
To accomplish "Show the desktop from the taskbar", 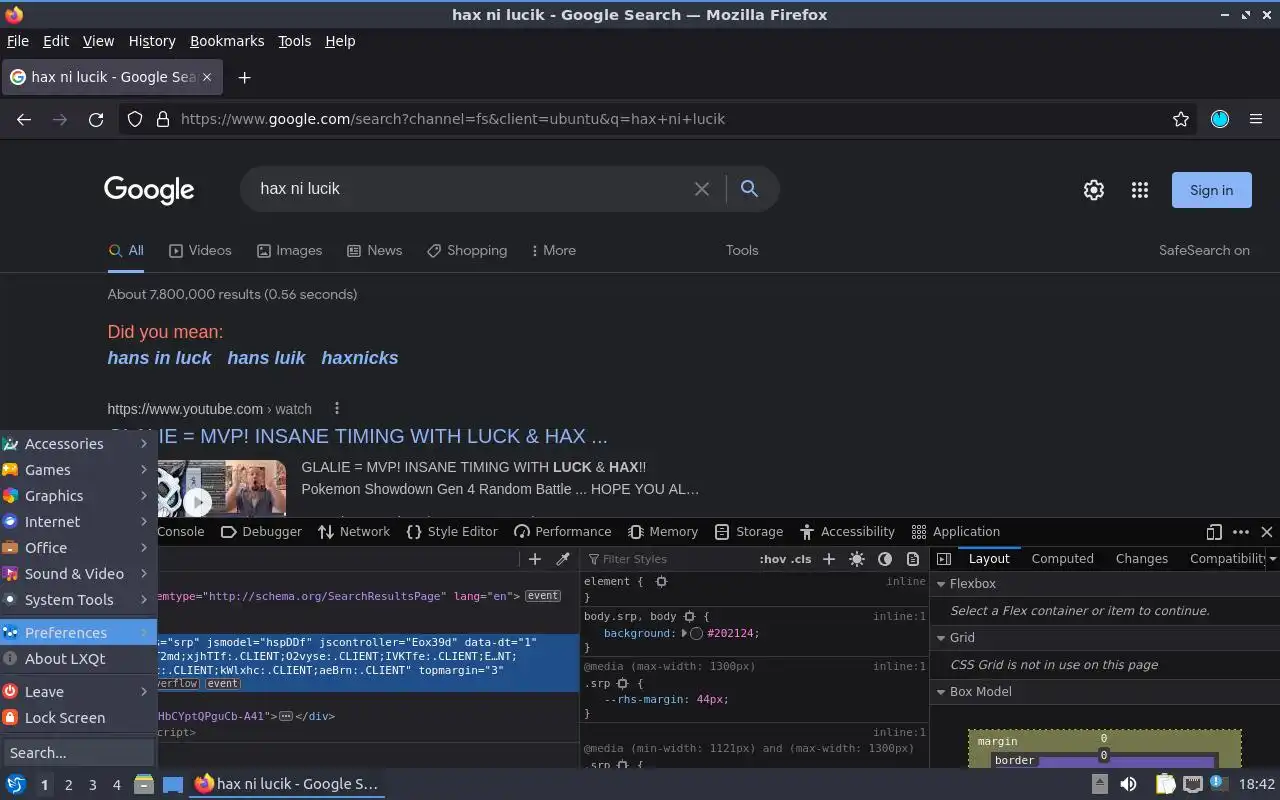I will pos(173,784).
